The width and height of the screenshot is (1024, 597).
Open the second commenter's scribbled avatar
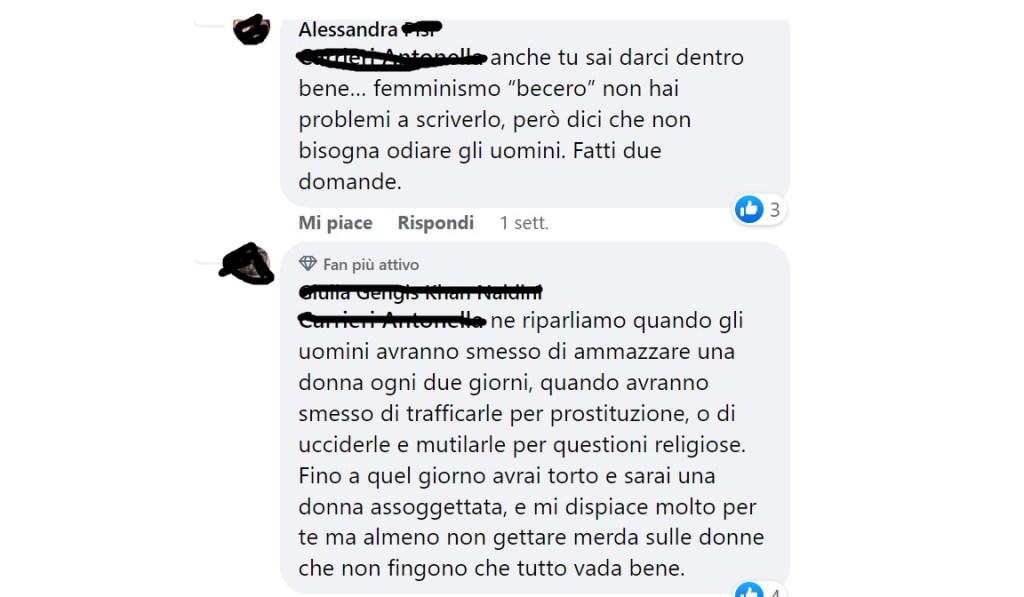247,264
